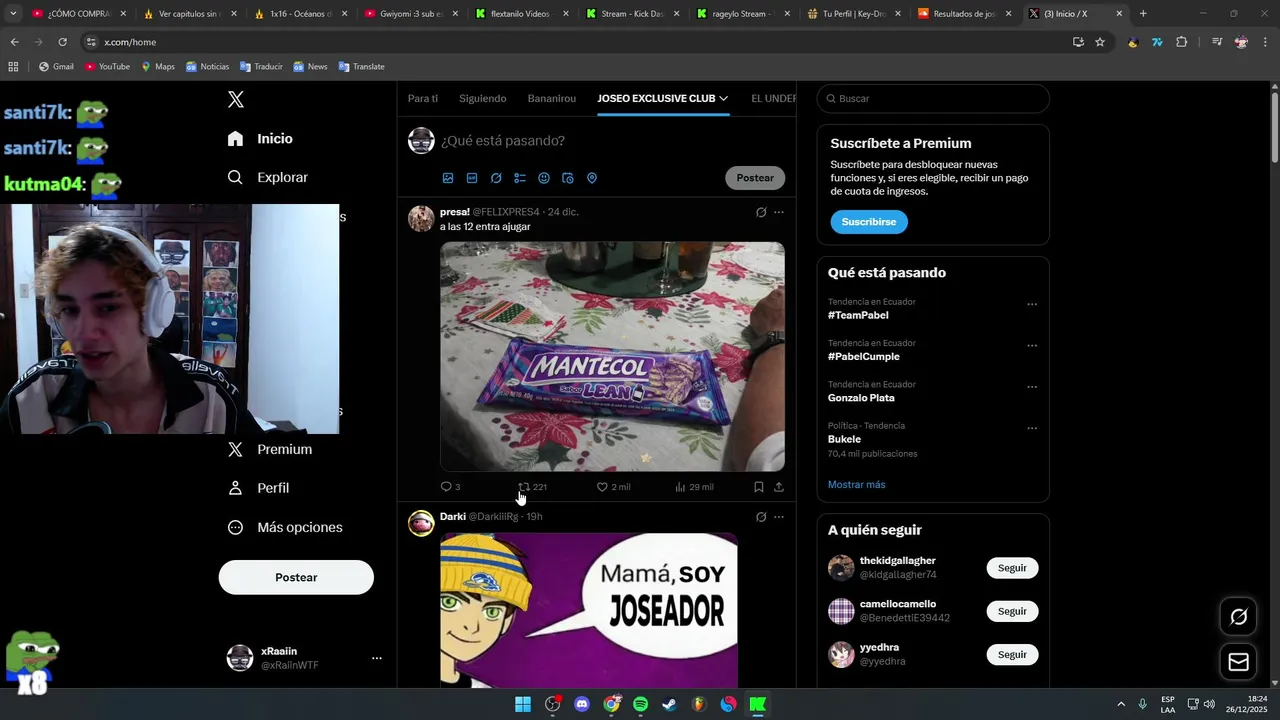This screenshot has height=720, width=1280.
Task: Open OBS Studio from the taskbar
Action: 553,704
